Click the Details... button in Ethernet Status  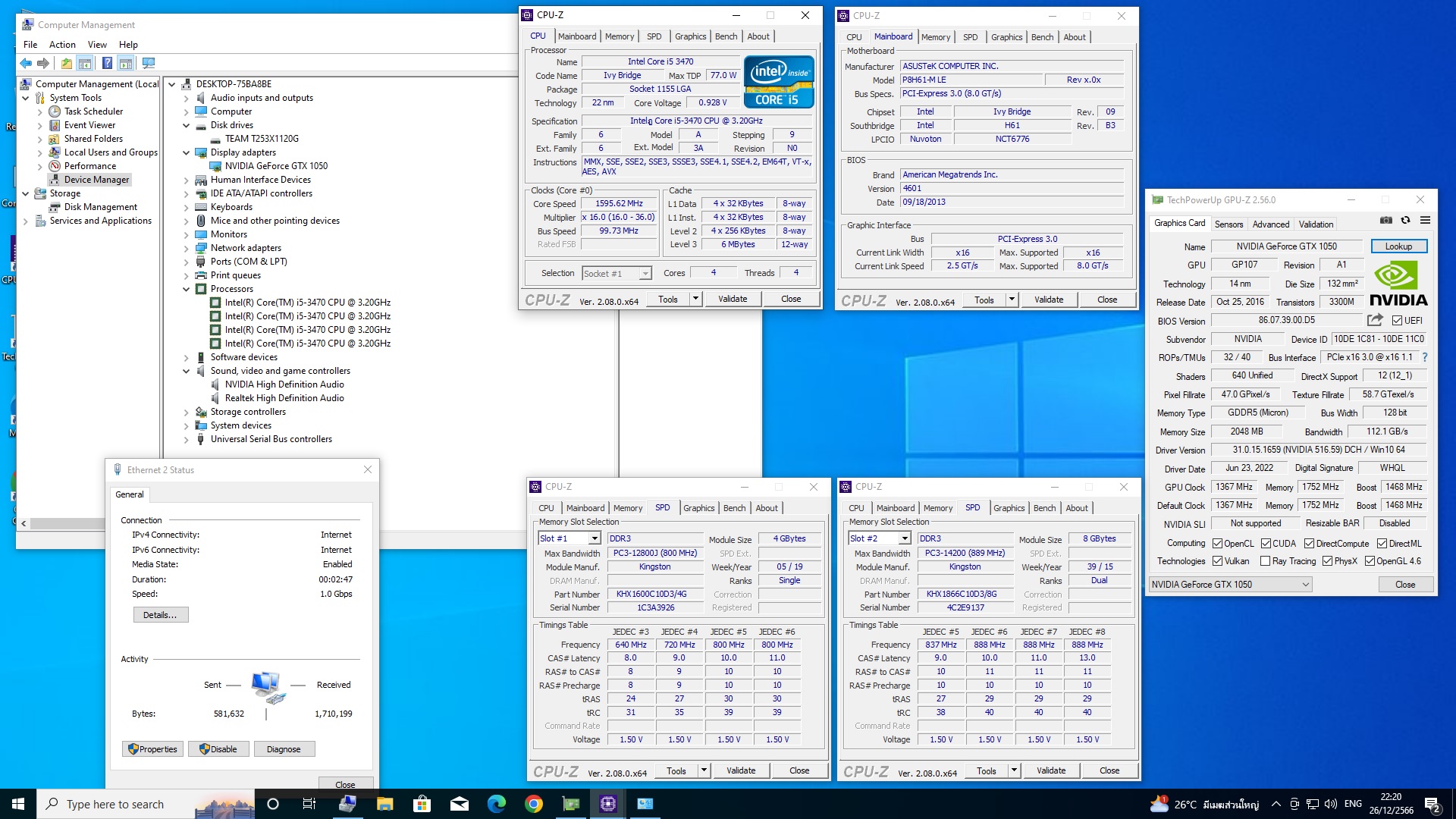(x=160, y=615)
